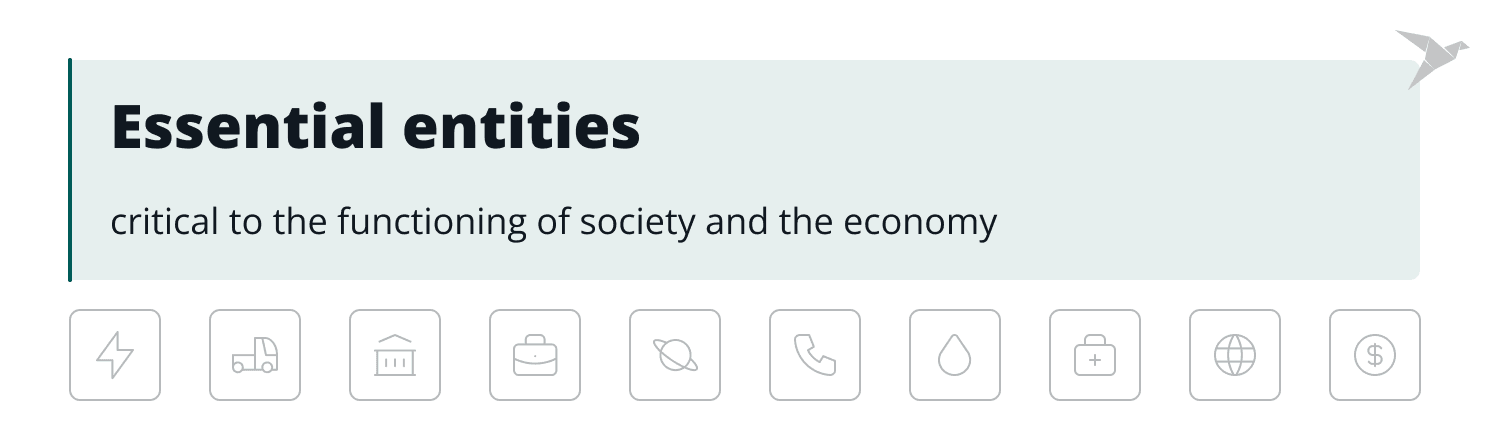The width and height of the screenshot is (1500, 440).
Task: Click the word "of" in the subtitle
Action: click(x=553, y=221)
